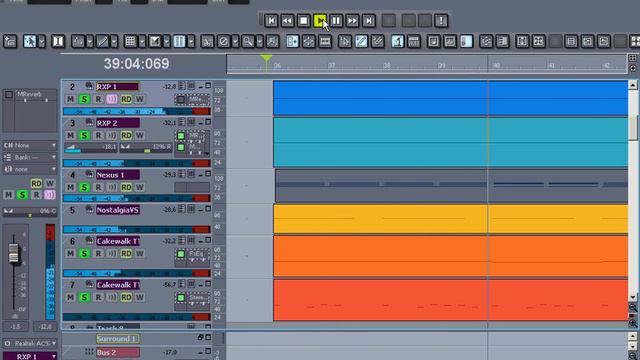The image size is (640, 360).
Task: Open Mute tool options dropdown arrow
Action: pyautogui.click(x=235, y=41)
